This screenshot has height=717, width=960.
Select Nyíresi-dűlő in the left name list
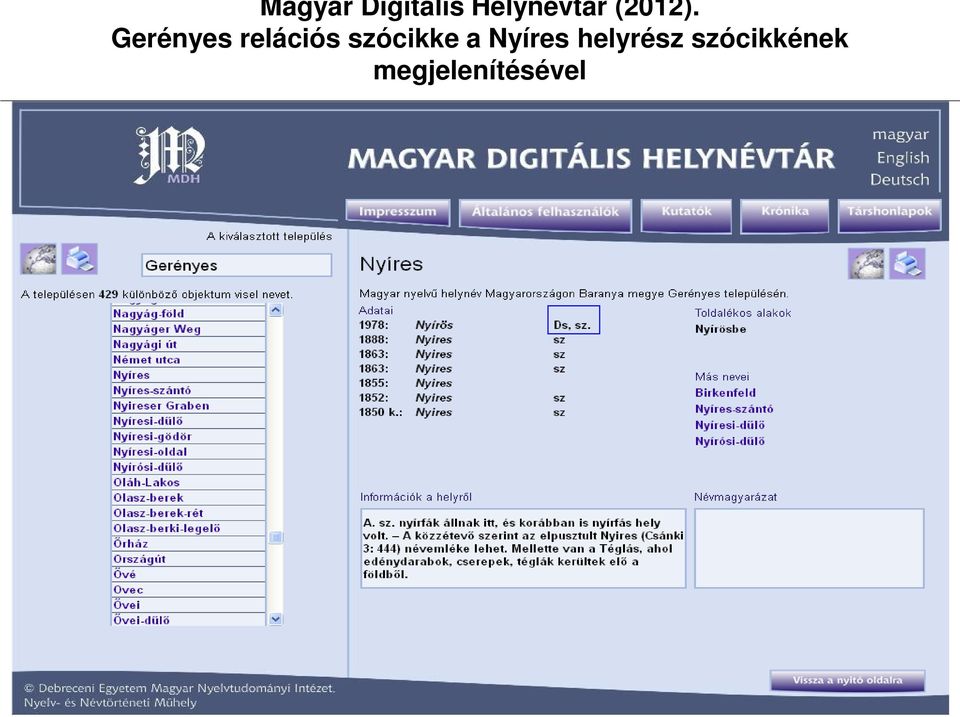point(189,421)
